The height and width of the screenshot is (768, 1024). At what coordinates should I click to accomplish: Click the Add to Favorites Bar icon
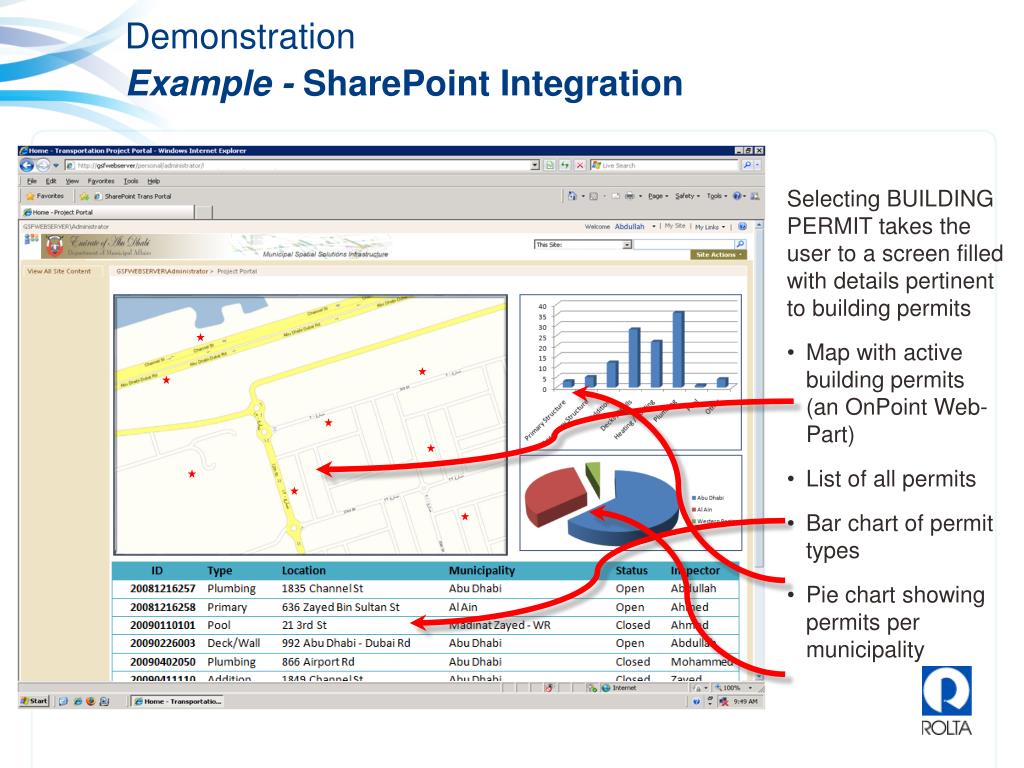coord(84,196)
